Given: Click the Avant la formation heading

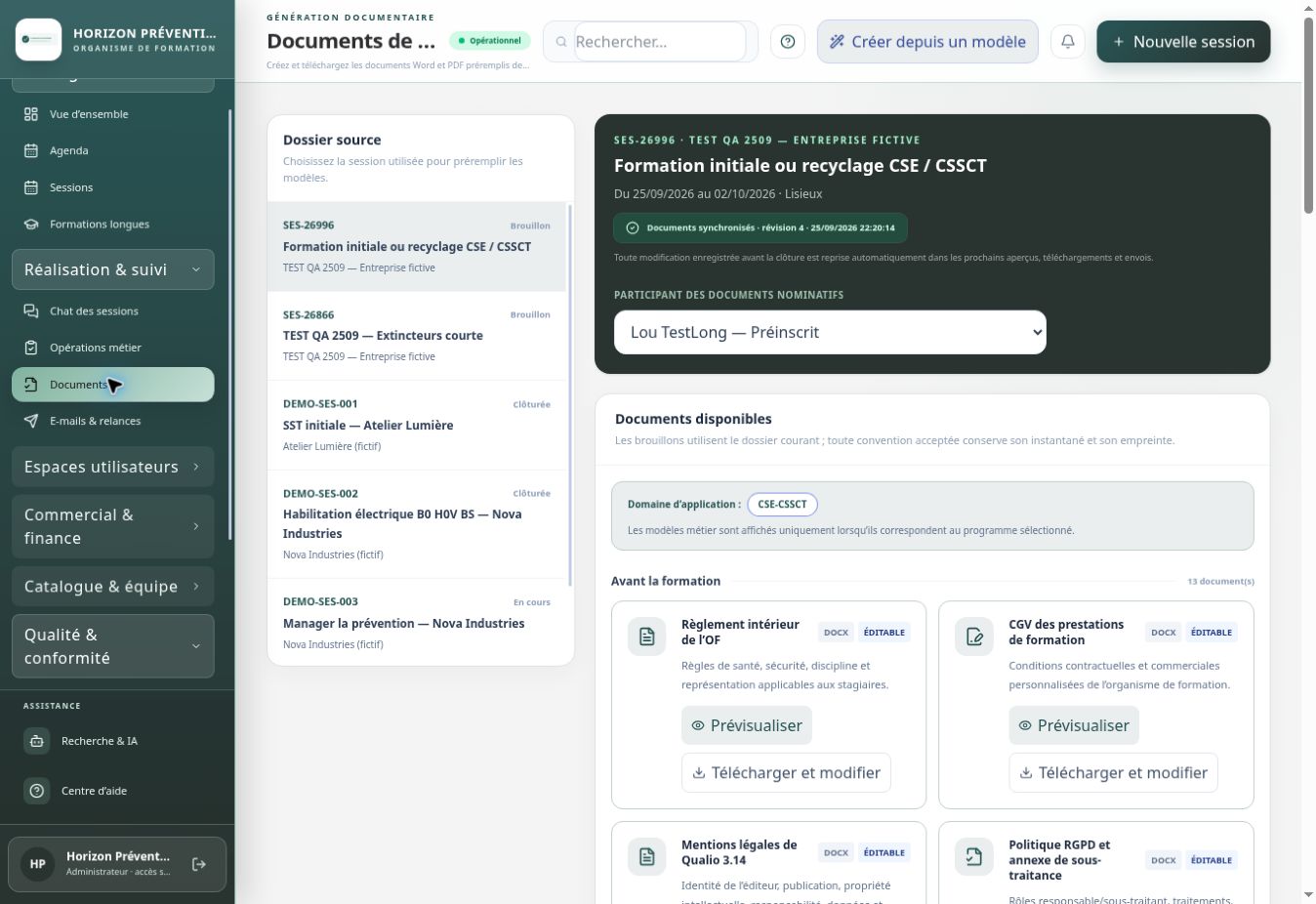Looking at the screenshot, I should click(666, 581).
